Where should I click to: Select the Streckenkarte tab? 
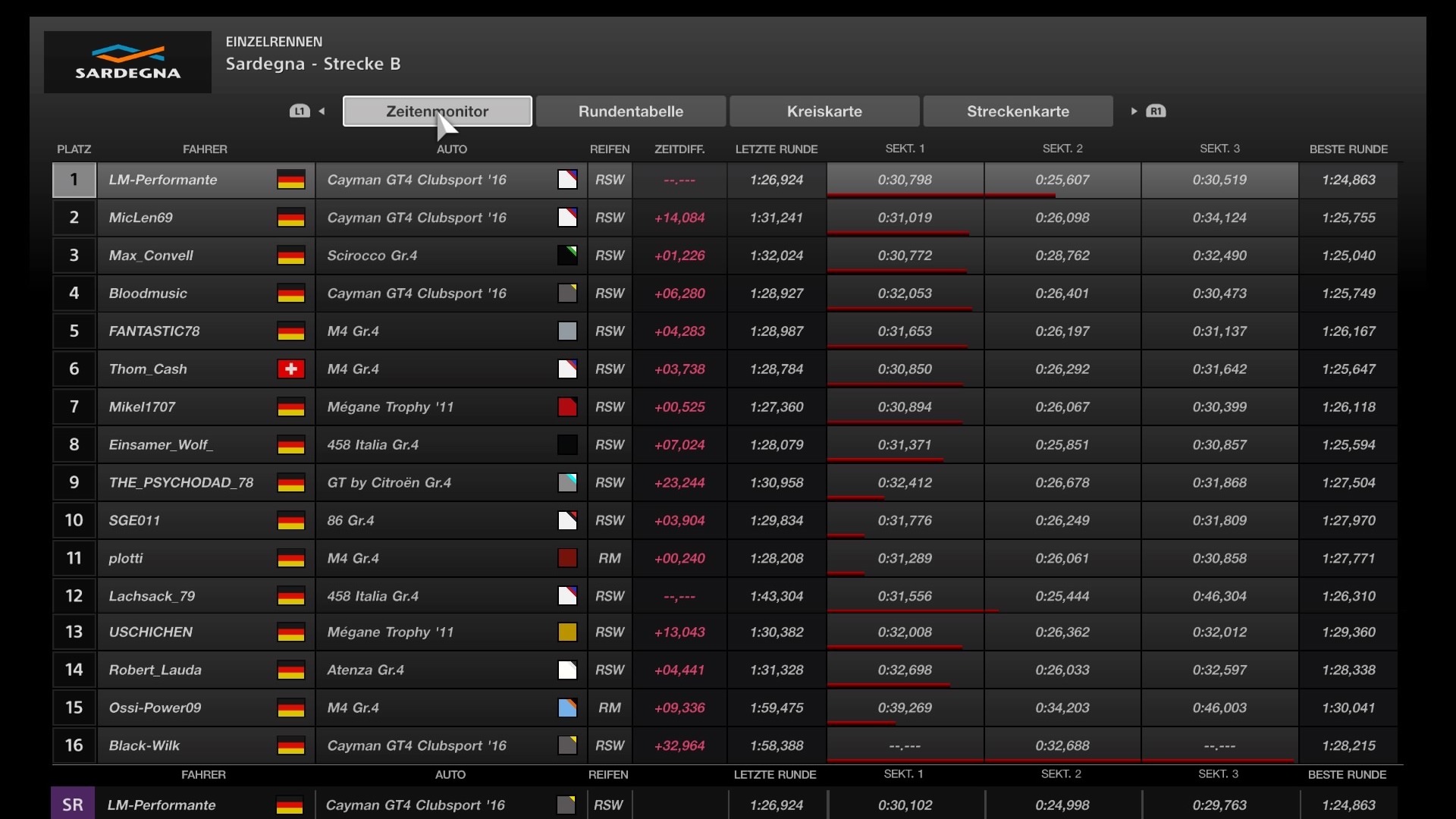1018,111
